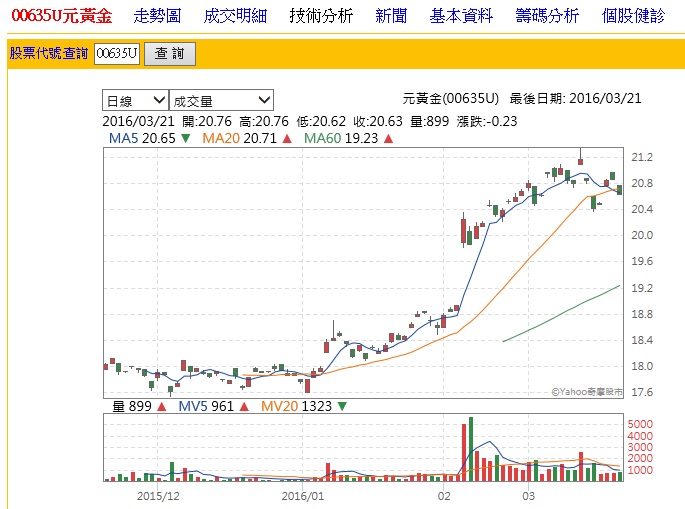685x509 pixels.
Task: Click the 17.6 price axis label
Action: pyautogui.click(x=642, y=392)
